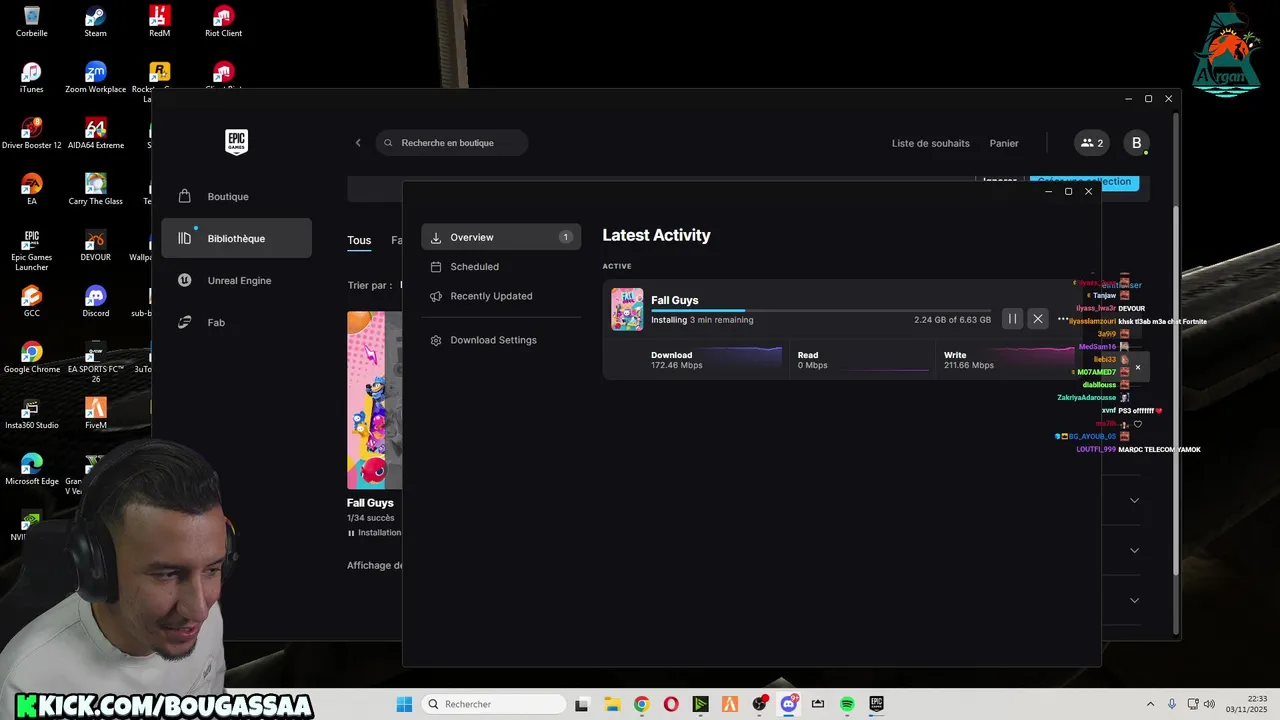This screenshot has width=1280, height=720.
Task: Open the Windows Start menu
Action: pyautogui.click(x=404, y=704)
